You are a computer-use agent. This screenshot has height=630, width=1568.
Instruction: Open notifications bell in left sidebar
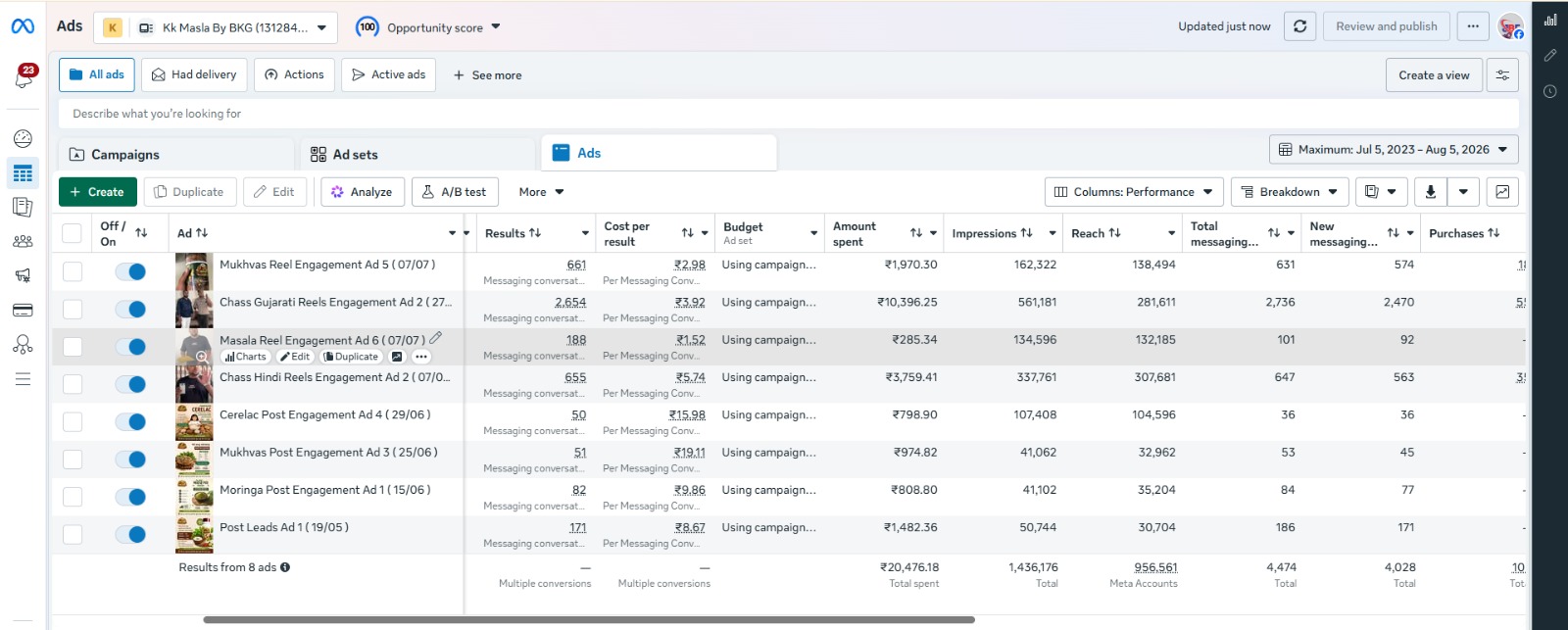coord(24,77)
